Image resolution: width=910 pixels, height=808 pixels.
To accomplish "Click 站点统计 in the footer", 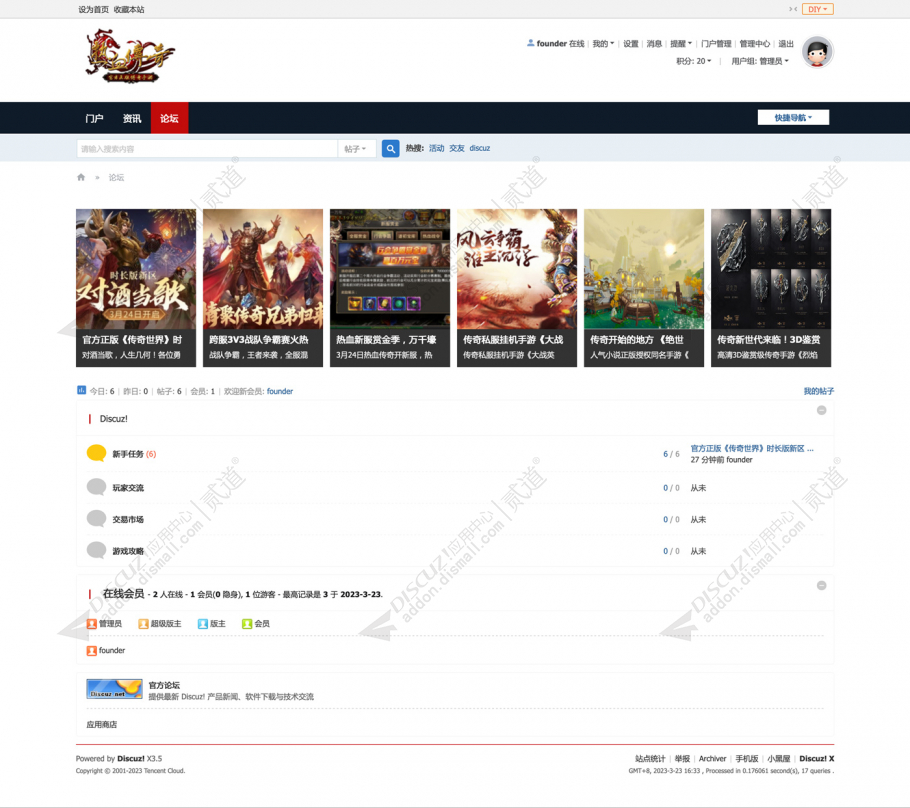I will [650, 758].
